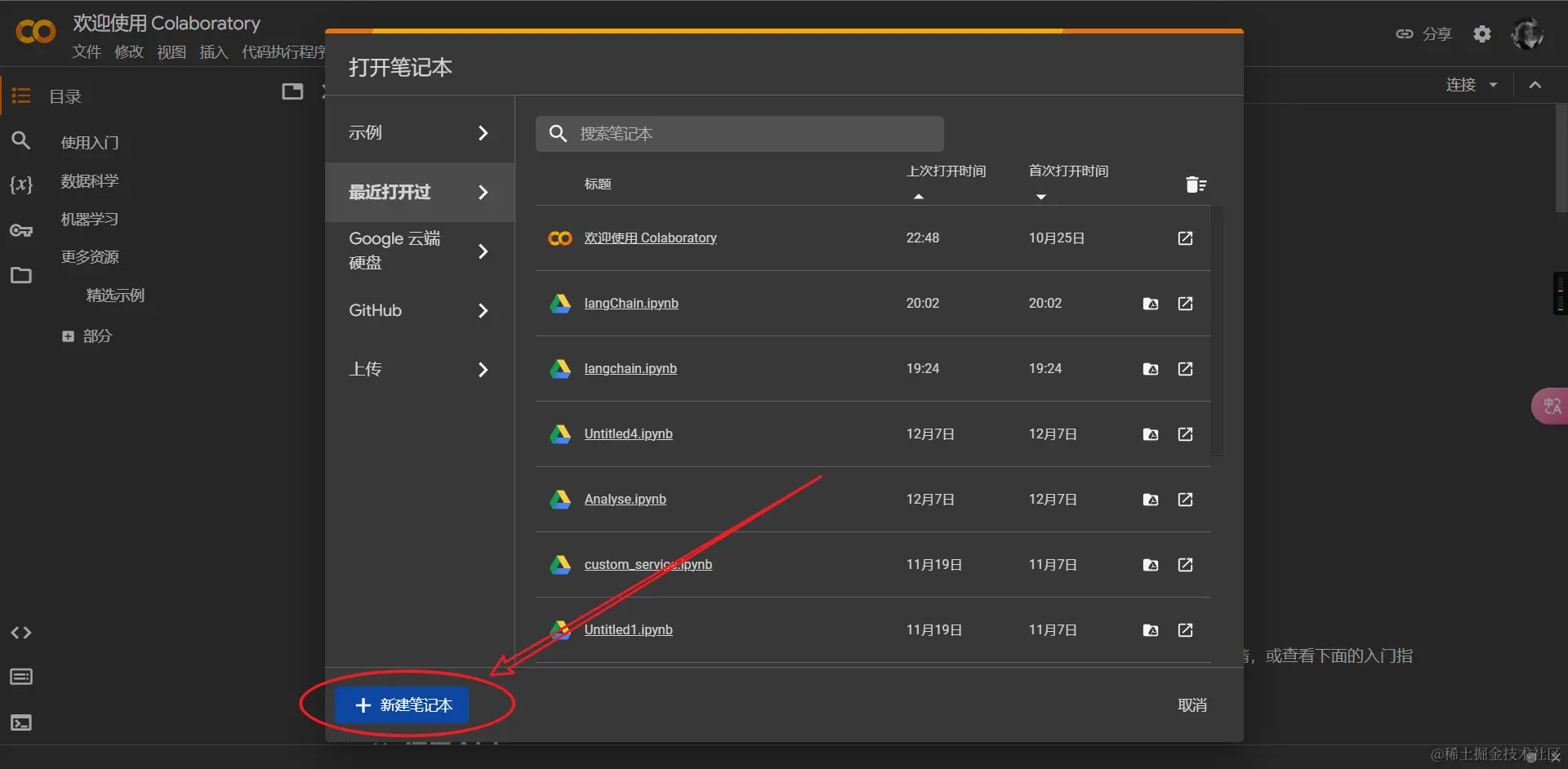Click the Colab logo icon
Viewport: 1568px width, 769px height.
pos(36,33)
